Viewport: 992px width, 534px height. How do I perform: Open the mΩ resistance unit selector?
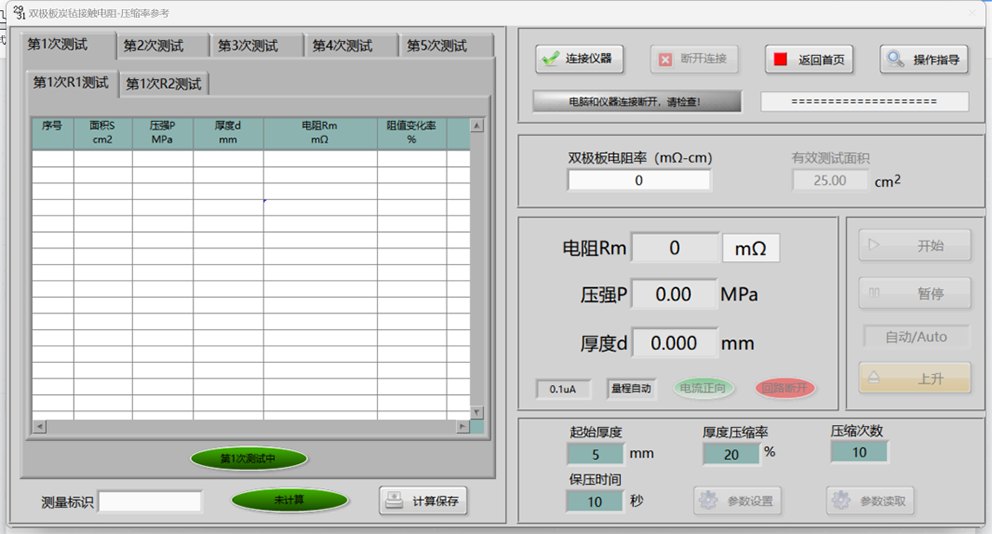[x=750, y=248]
